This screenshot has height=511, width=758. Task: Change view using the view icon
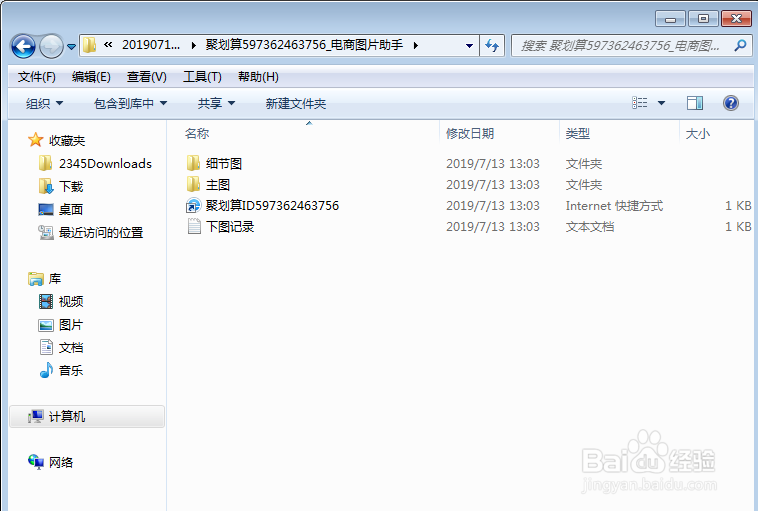(640, 103)
